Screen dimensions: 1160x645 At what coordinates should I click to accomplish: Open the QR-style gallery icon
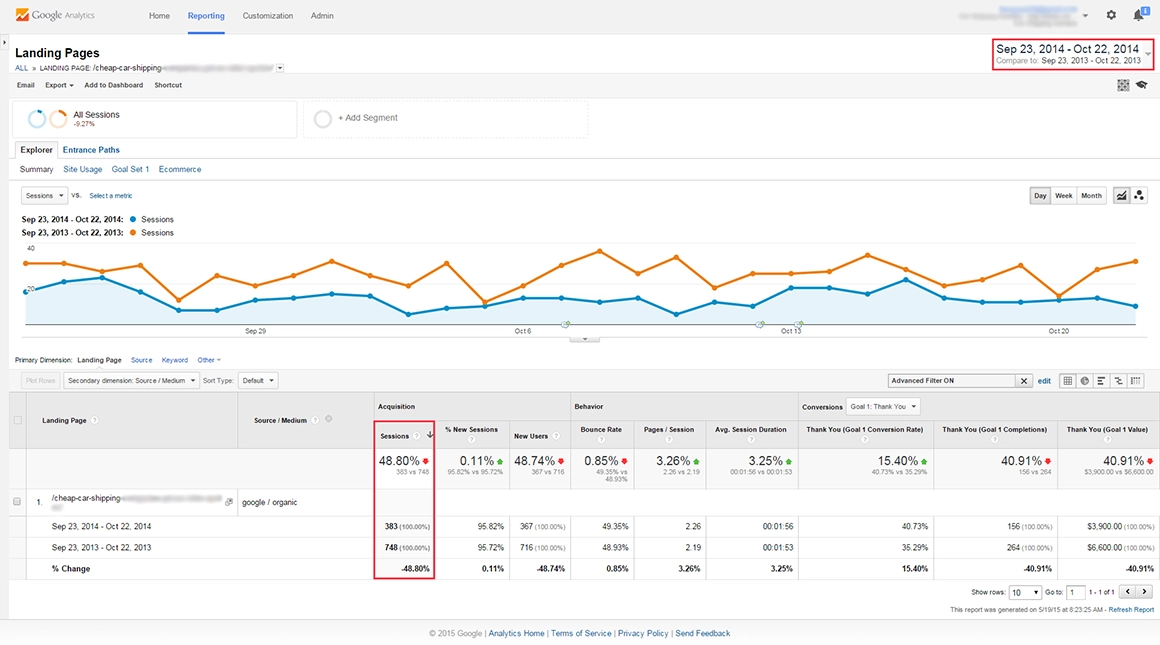(x=1123, y=85)
